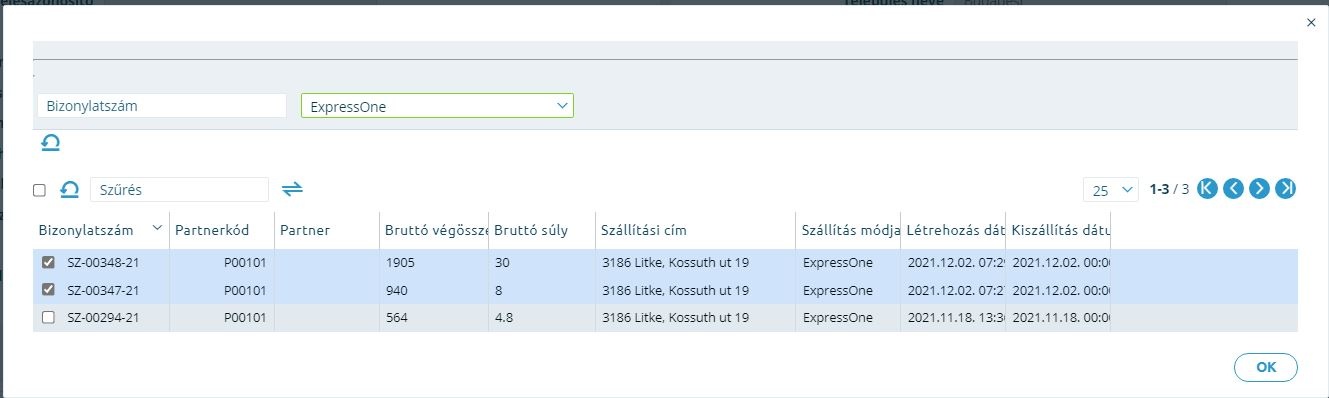Click the reset icon below Bizonylatszám field
The image size is (1329, 398).
click(50, 144)
